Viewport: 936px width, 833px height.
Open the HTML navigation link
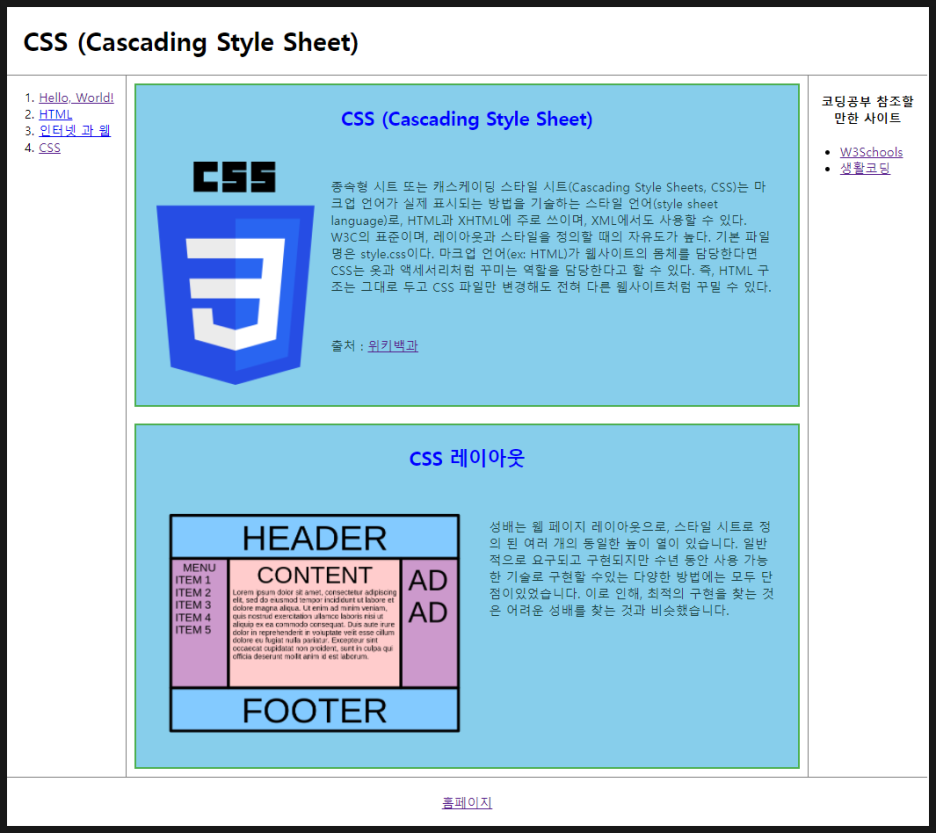tap(56, 114)
